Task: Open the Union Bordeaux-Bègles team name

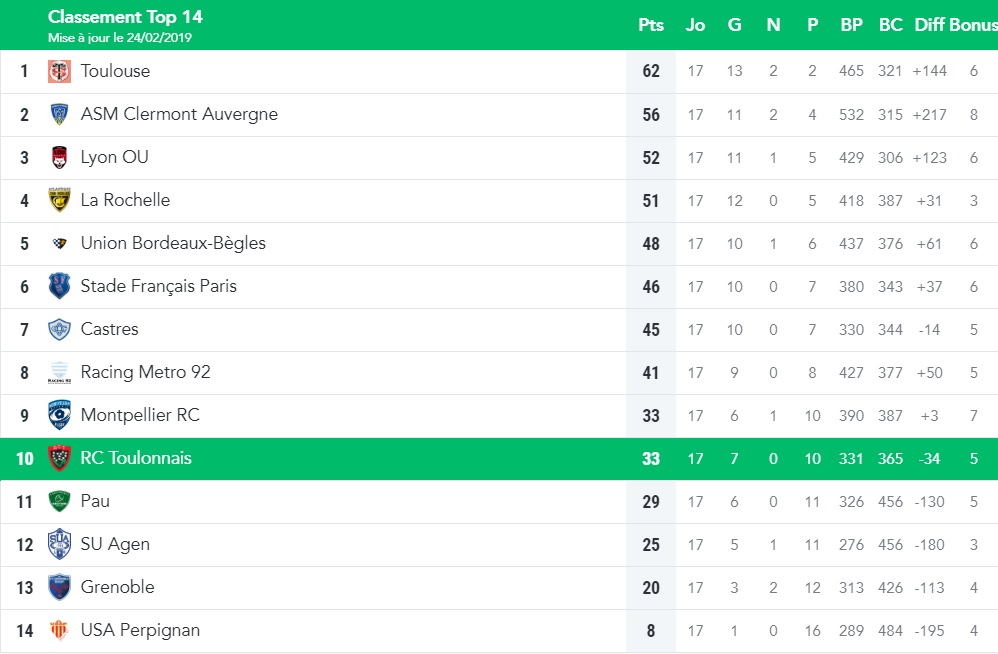Action: [173, 244]
